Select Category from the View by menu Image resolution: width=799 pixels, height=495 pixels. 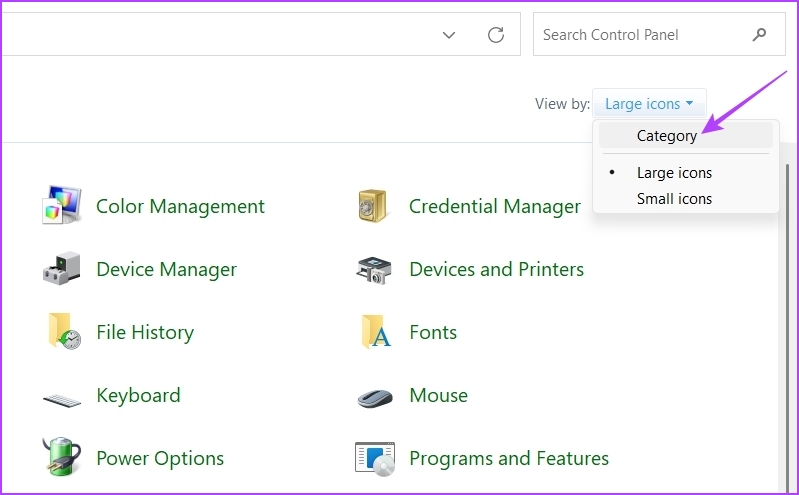(x=666, y=135)
